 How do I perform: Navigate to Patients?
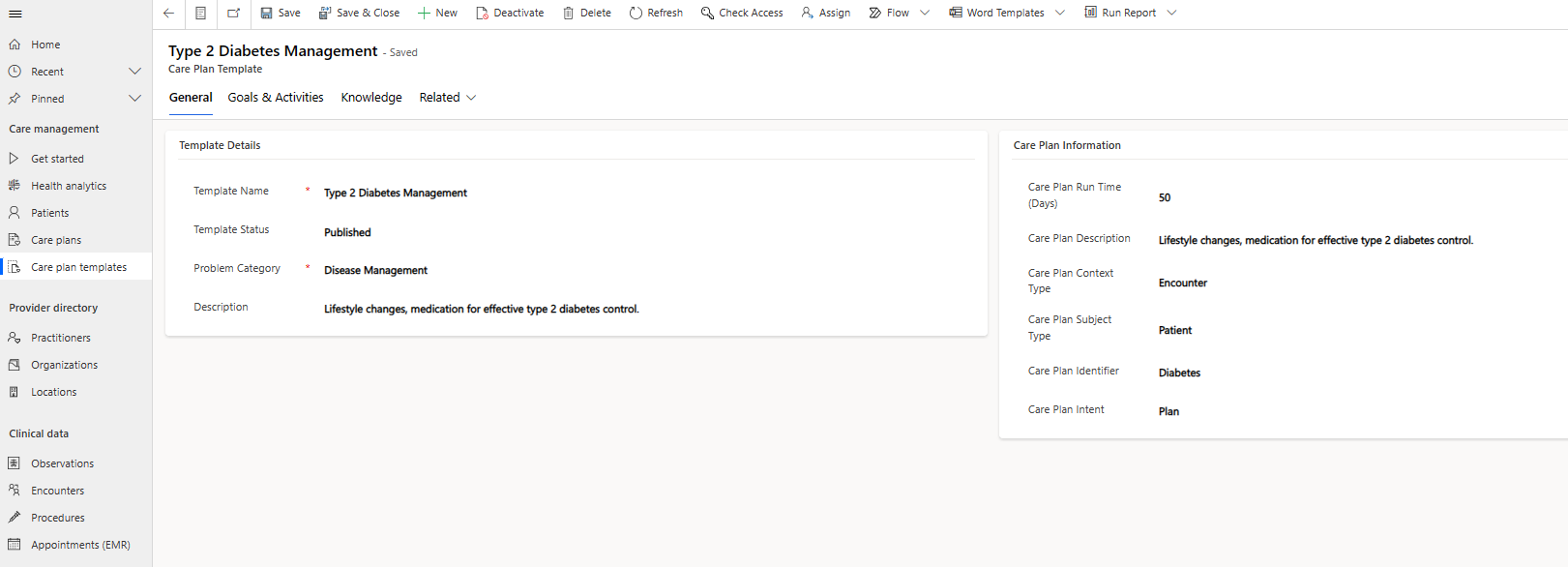pyautogui.click(x=75, y=213)
